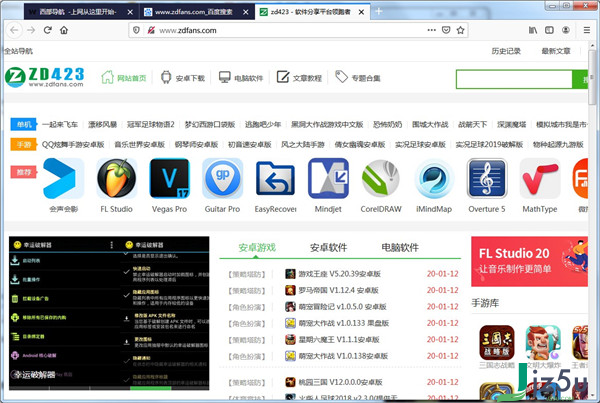Select the 安卓游戏 tab
The width and height of the screenshot is (600, 403).
click(x=257, y=248)
